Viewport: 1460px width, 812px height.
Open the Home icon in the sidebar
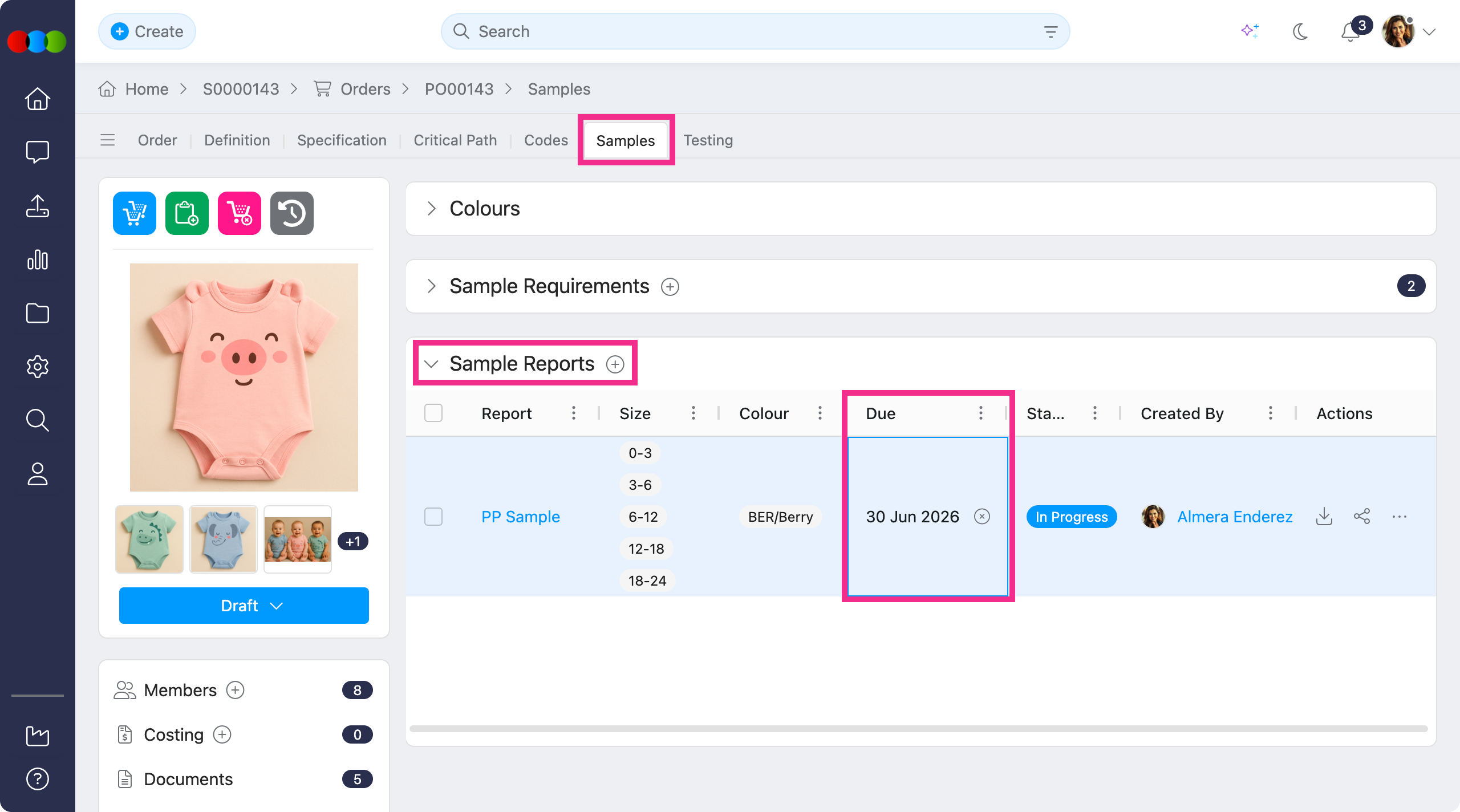point(38,99)
